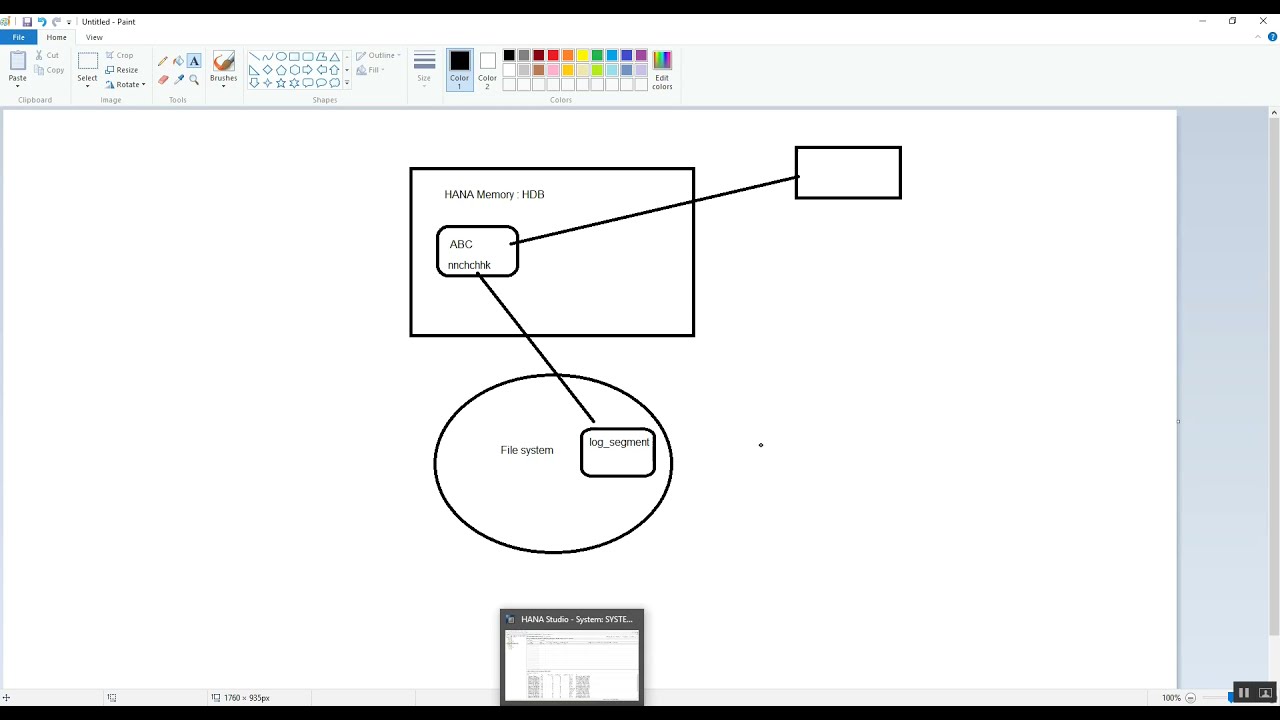Collapse the ribbon with the chevron
Screen dimensions: 1280x720
point(1258,37)
